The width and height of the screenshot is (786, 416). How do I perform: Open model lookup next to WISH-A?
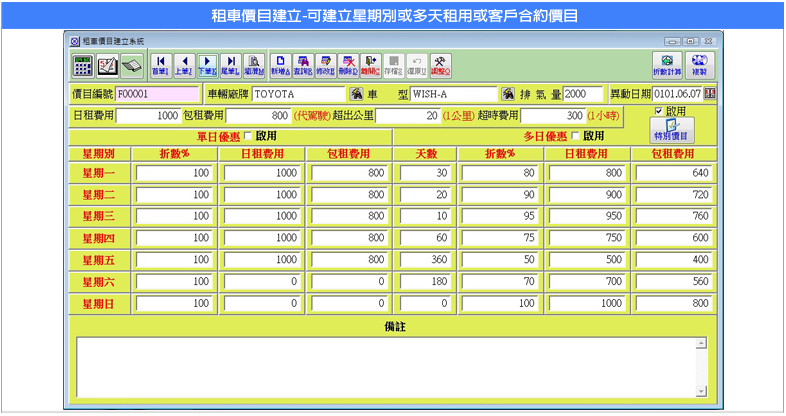pos(507,94)
